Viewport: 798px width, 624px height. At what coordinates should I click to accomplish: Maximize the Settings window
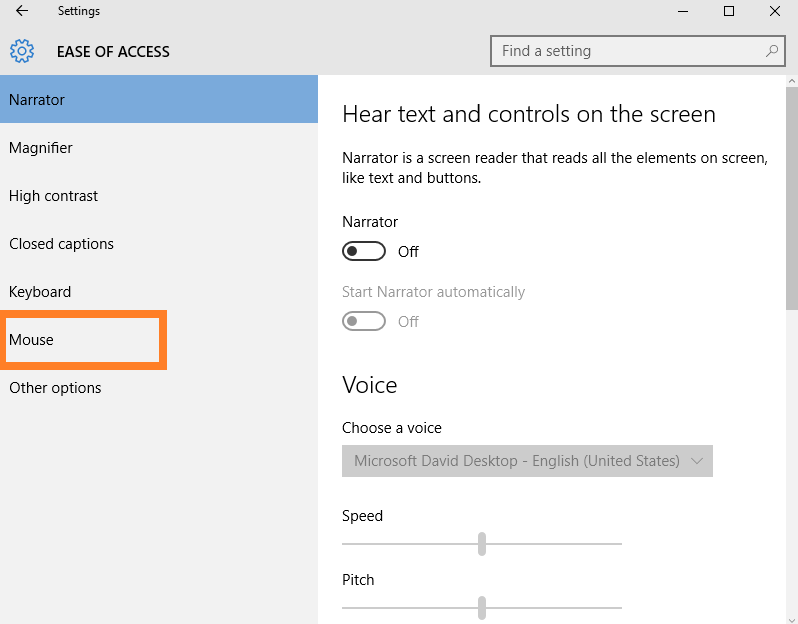[729, 12]
